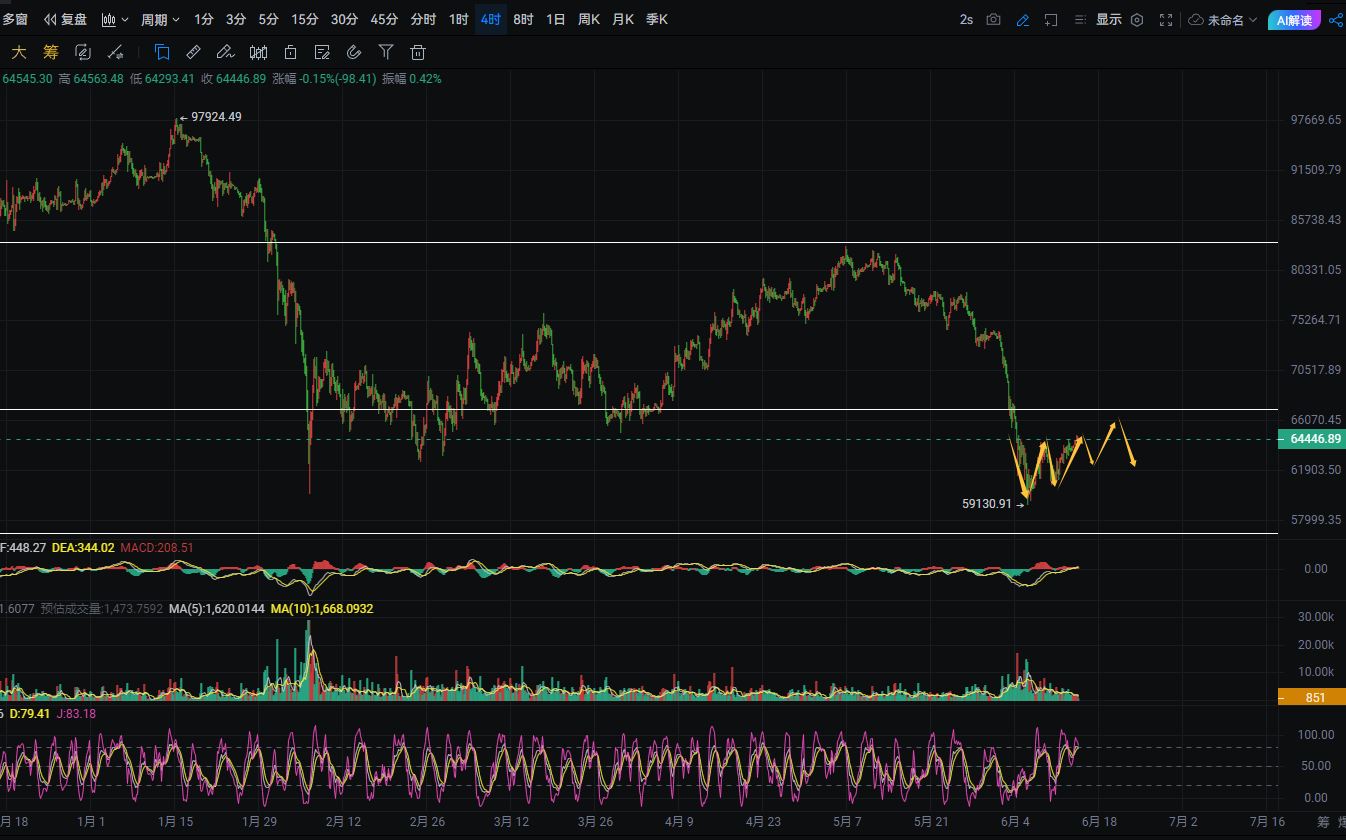Click the funnel filter icon

pyautogui.click(x=386, y=52)
